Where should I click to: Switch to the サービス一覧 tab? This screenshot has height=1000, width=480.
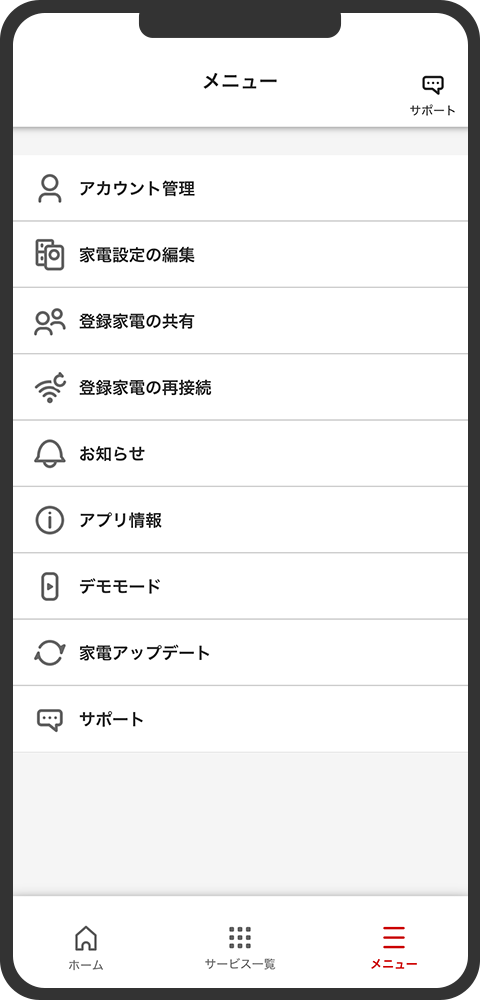point(240,948)
